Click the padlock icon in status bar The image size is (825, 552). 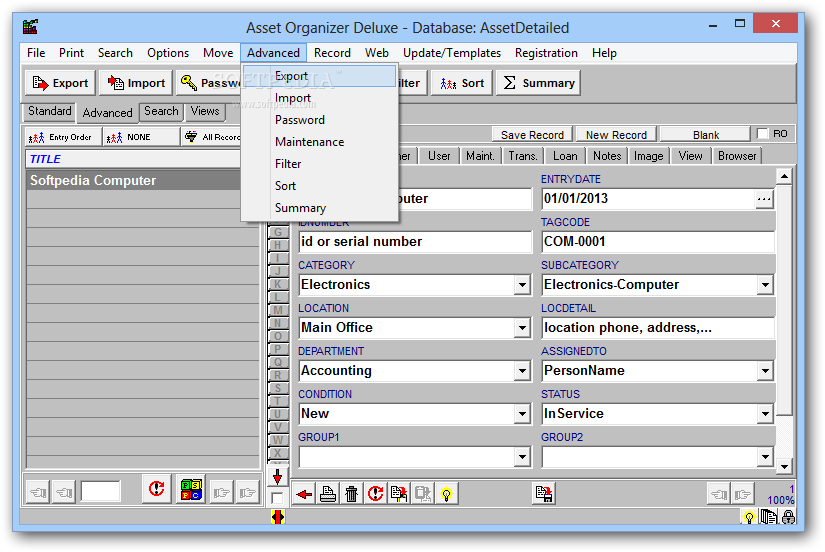tap(788, 517)
